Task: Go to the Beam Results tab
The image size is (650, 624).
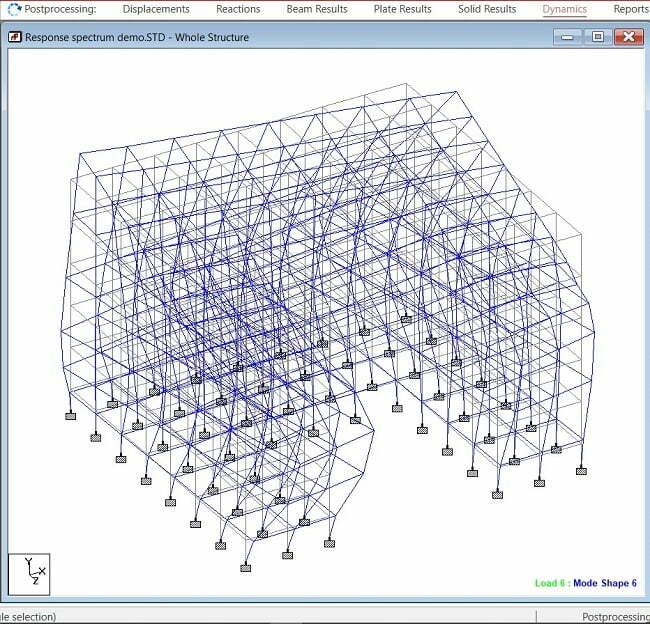Action: (317, 9)
